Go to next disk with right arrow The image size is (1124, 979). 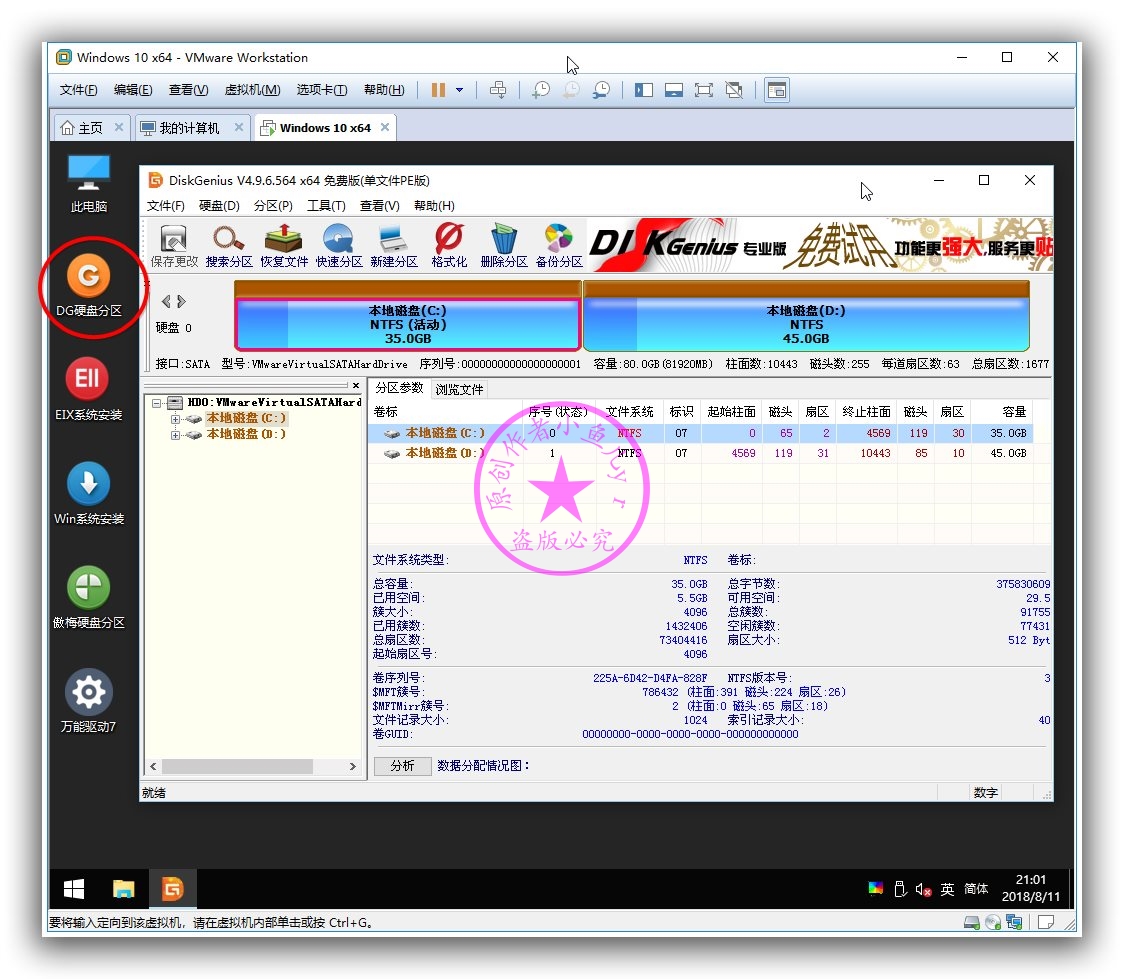pyautogui.click(x=181, y=301)
